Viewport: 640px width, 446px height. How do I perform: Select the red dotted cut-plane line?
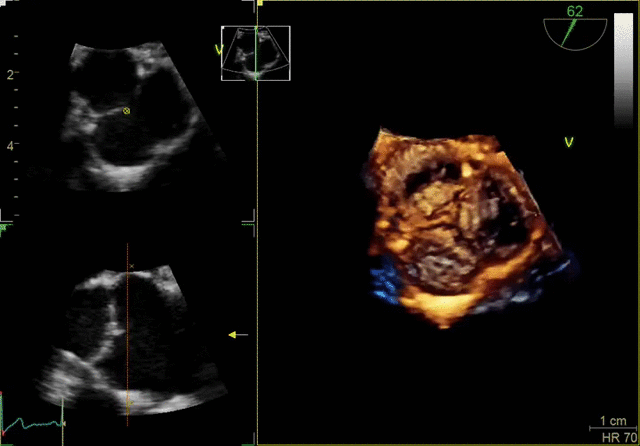click(127, 340)
